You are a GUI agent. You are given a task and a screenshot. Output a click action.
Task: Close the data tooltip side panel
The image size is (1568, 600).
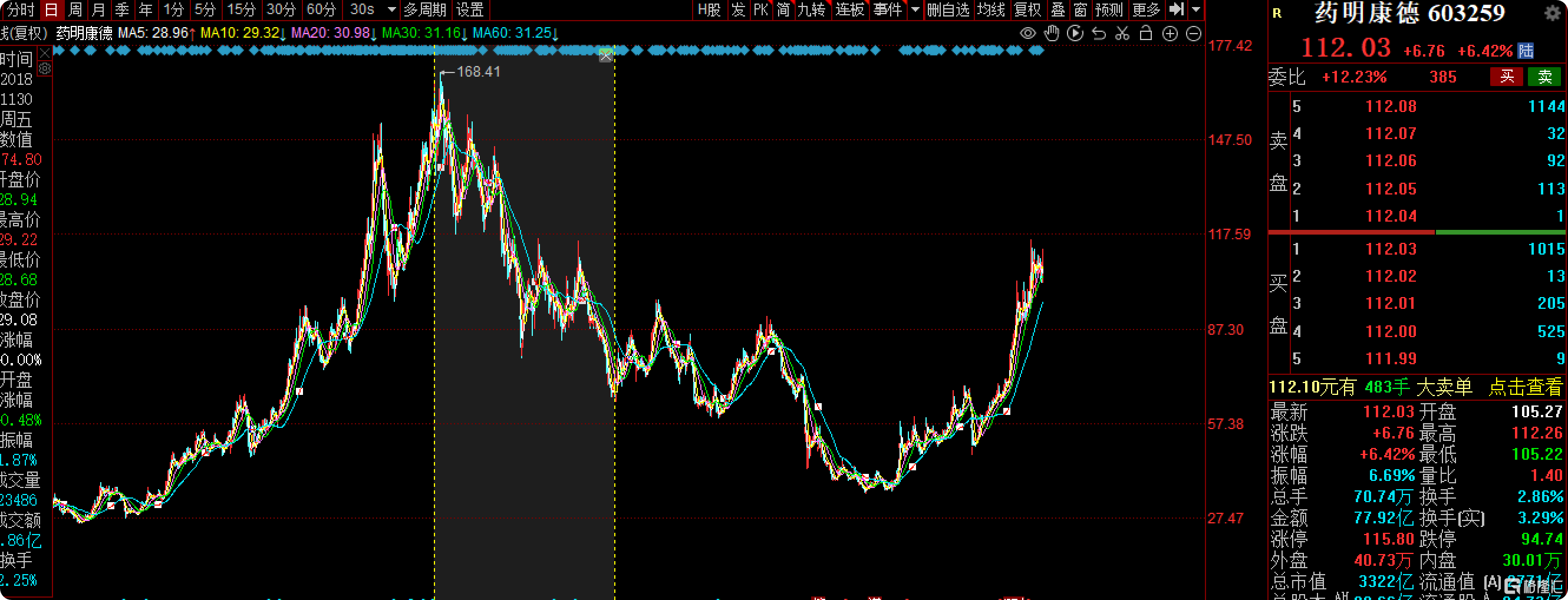pyautogui.click(x=44, y=54)
